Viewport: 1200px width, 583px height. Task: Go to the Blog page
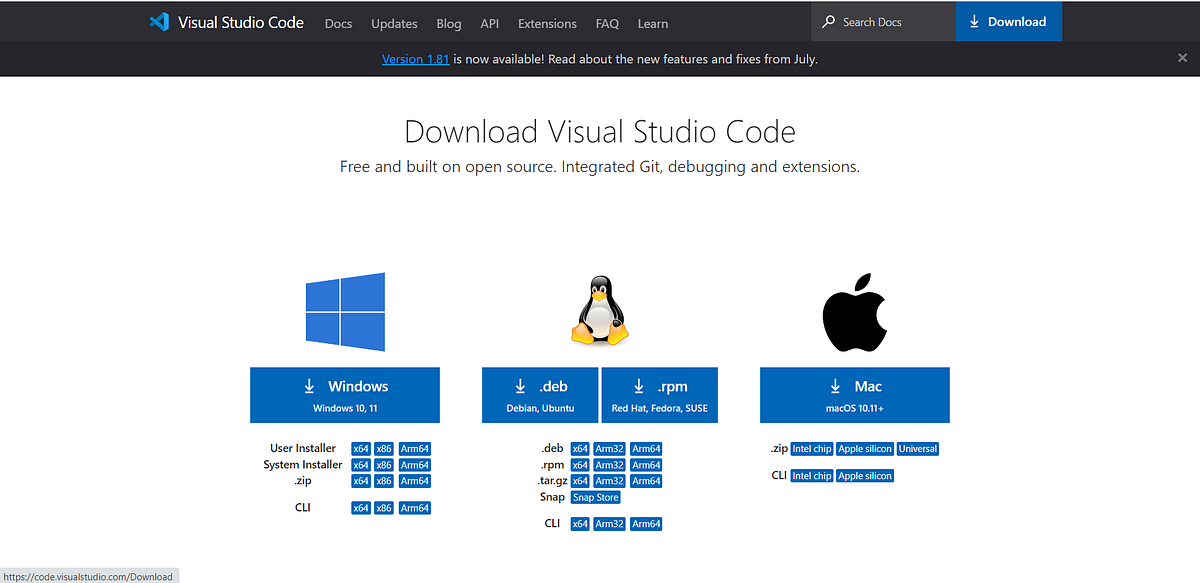[x=449, y=23]
